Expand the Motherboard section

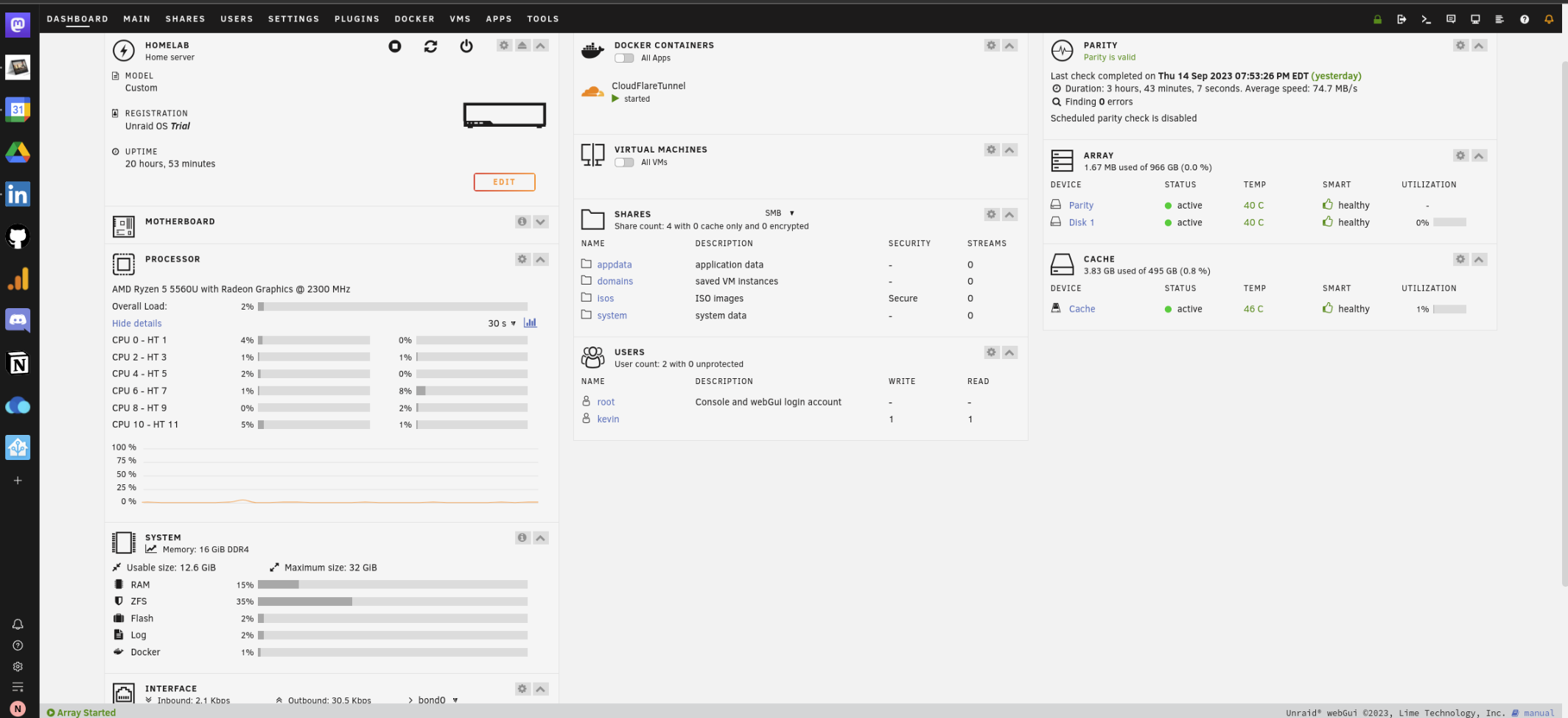[541, 222]
